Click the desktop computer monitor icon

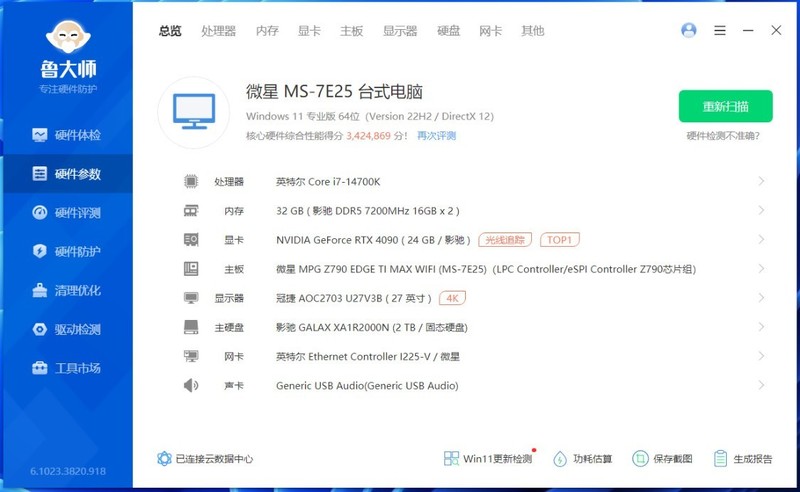194,112
